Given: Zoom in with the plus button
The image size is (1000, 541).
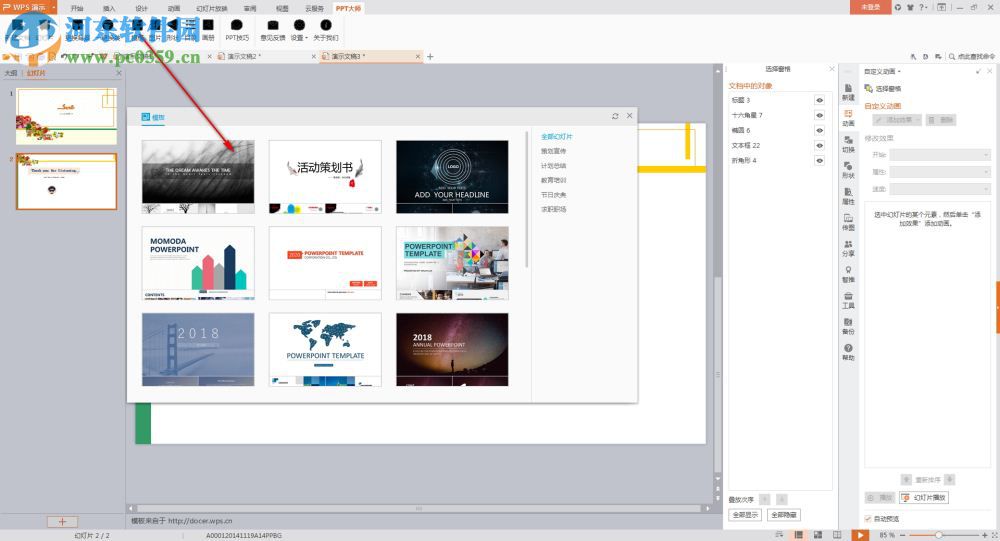Looking at the screenshot, I should point(985,535).
